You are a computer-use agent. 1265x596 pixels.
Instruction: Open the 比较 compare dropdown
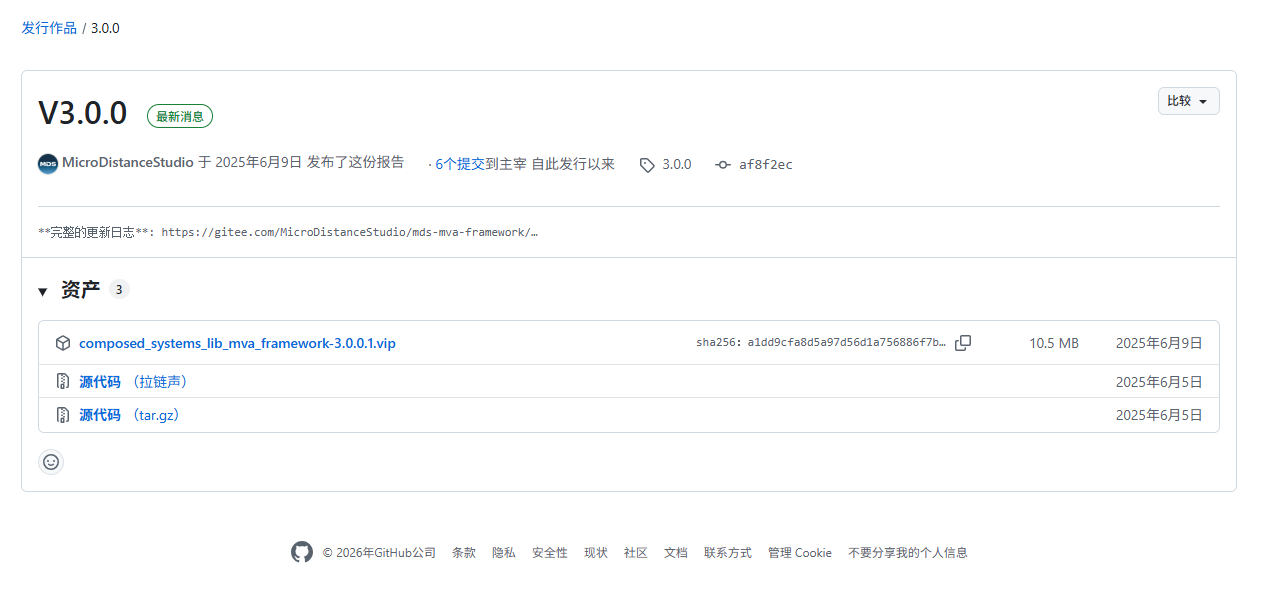[x=1188, y=101]
